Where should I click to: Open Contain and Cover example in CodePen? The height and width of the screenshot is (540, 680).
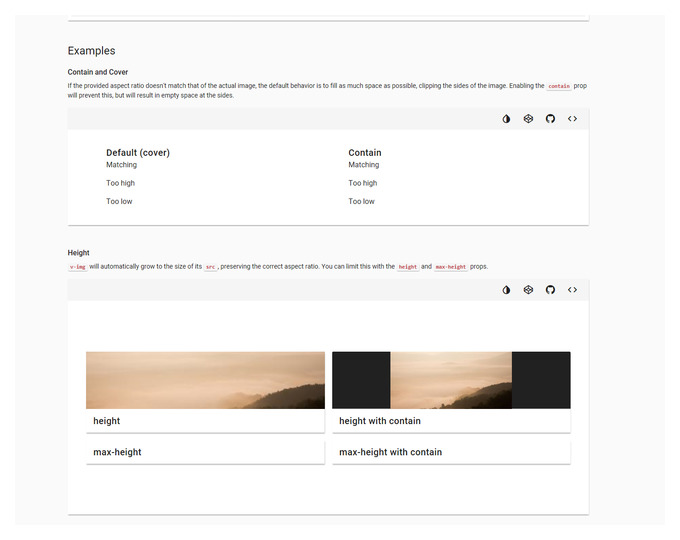click(528, 119)
